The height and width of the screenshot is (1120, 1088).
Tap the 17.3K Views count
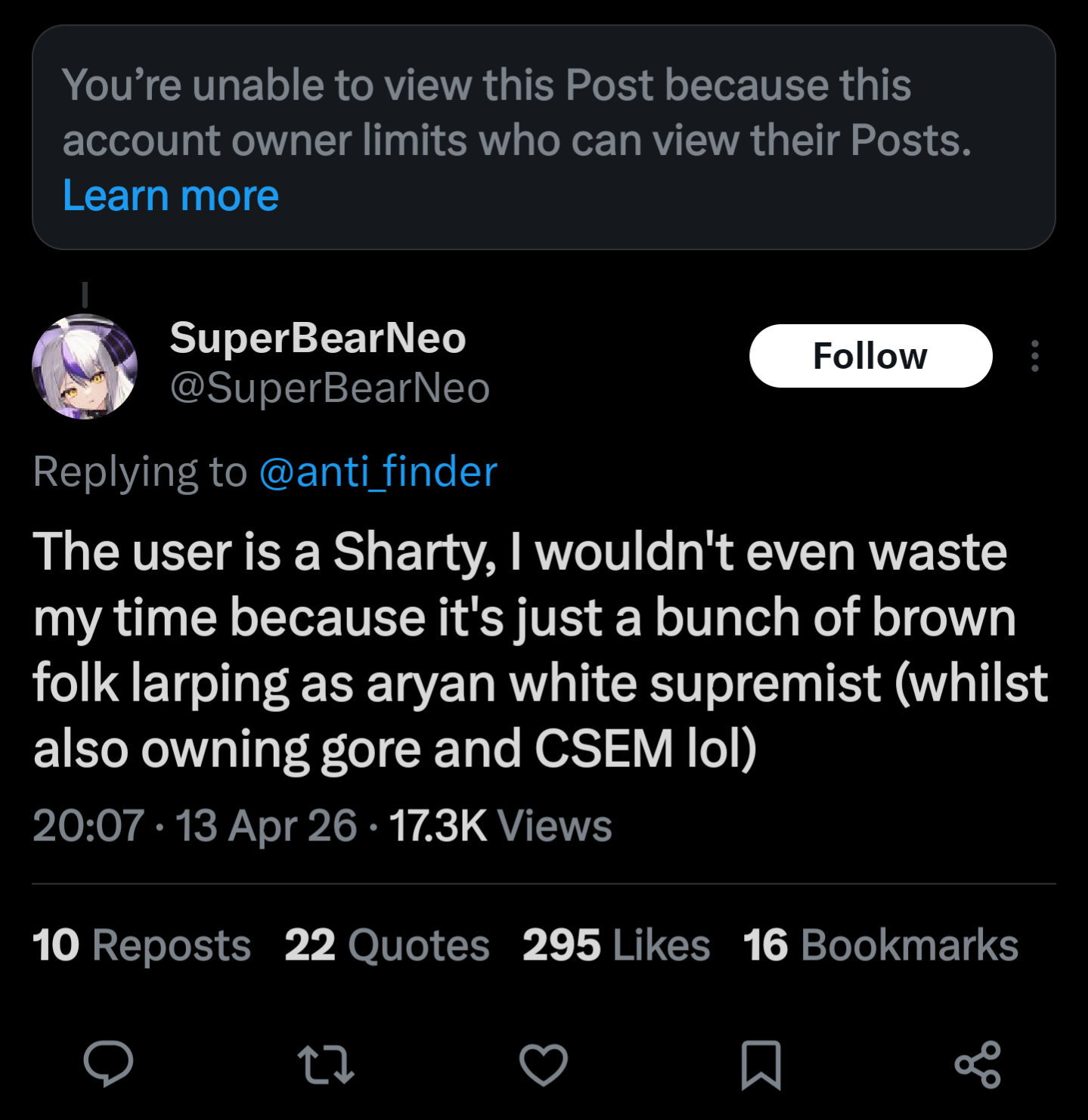click(x=500, y=825)
